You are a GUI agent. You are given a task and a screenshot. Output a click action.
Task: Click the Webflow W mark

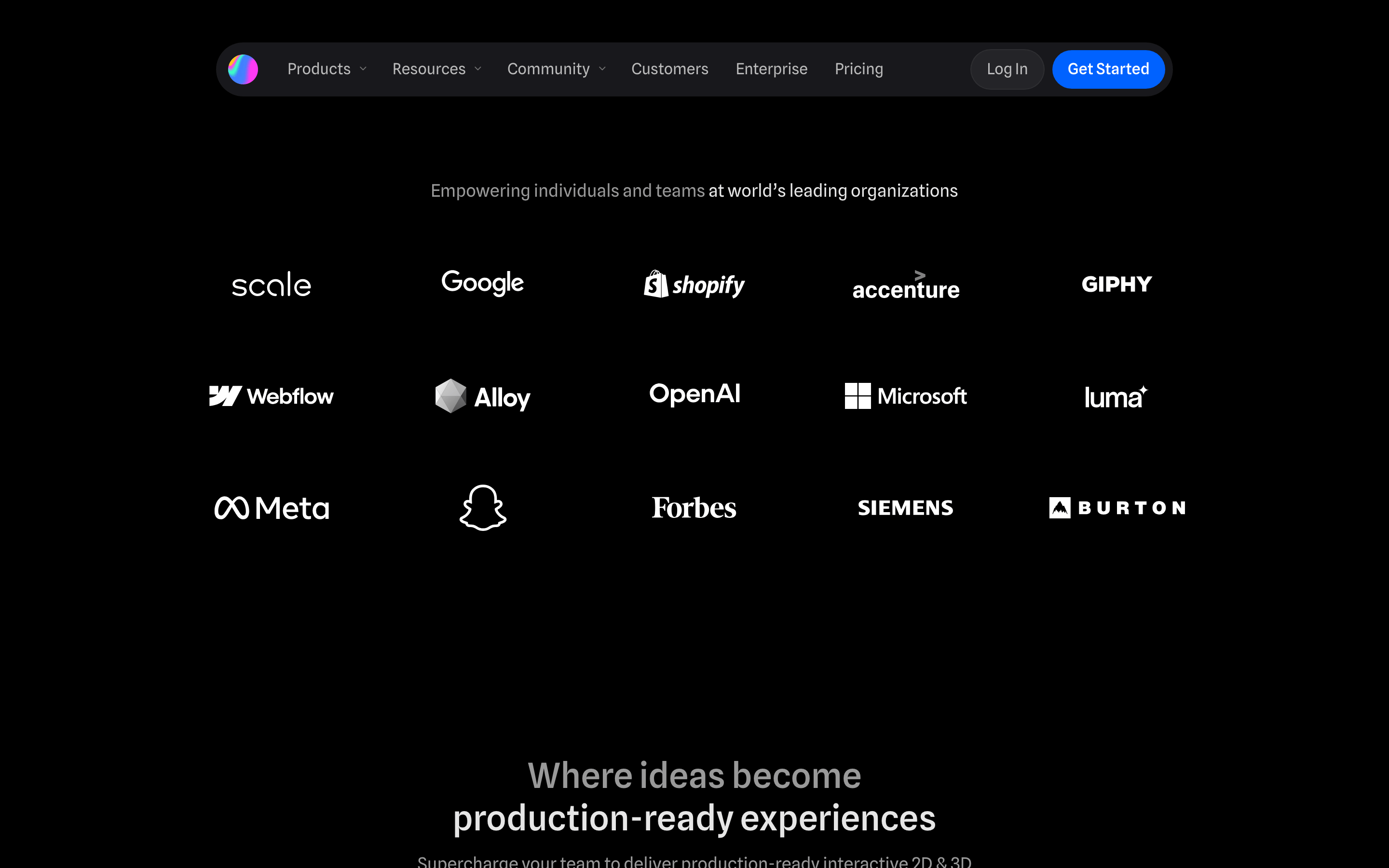(225, 396)
